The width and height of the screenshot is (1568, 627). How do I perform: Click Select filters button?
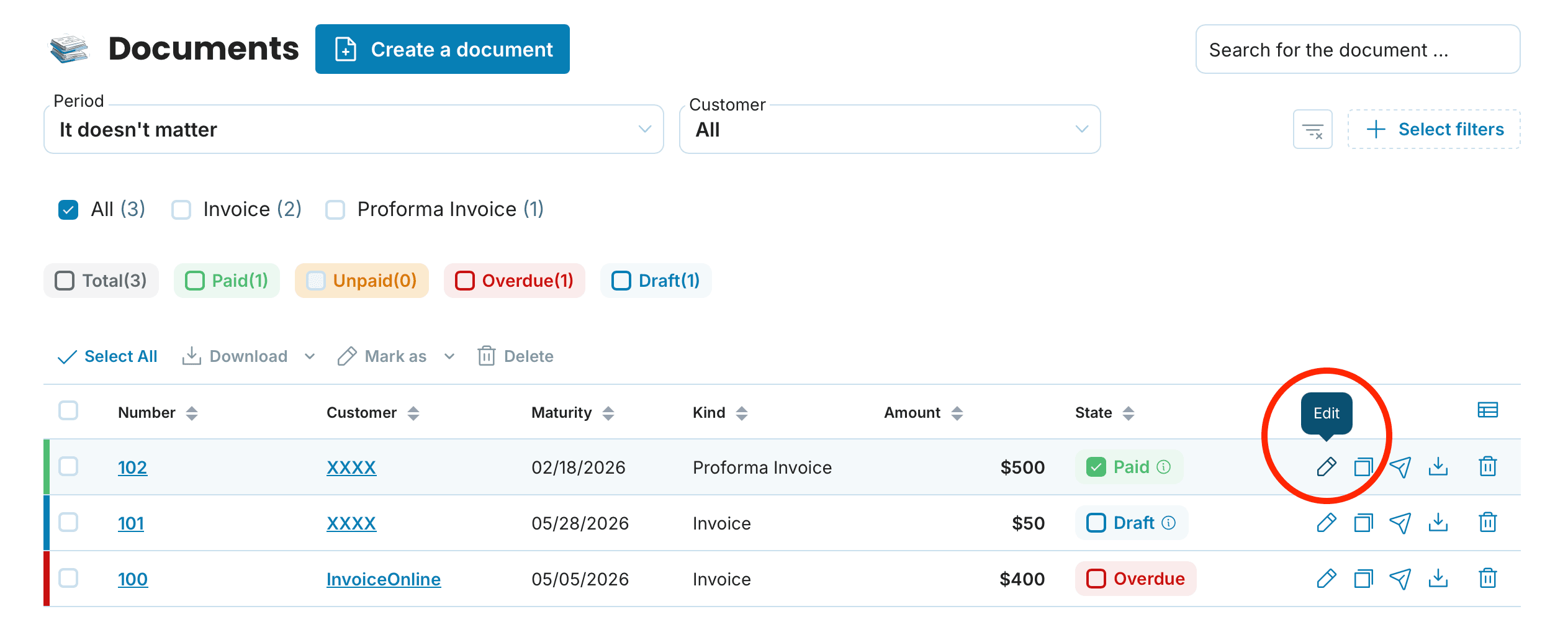pos(1434,129)
